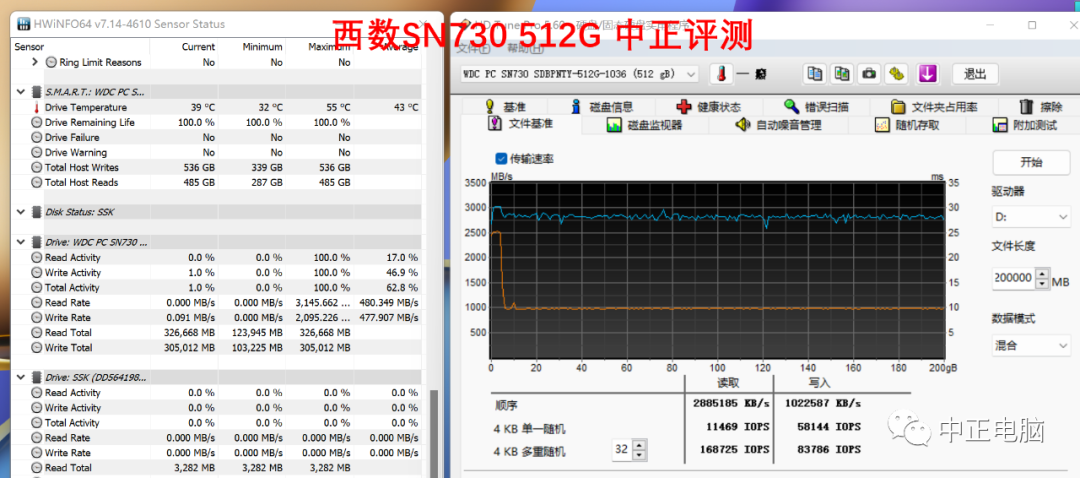Viewport: 1080px width, 478px height.
Task: Open the 附加测试 extra tests tab
Action: pyautogui.click(x=1025, y=125)
